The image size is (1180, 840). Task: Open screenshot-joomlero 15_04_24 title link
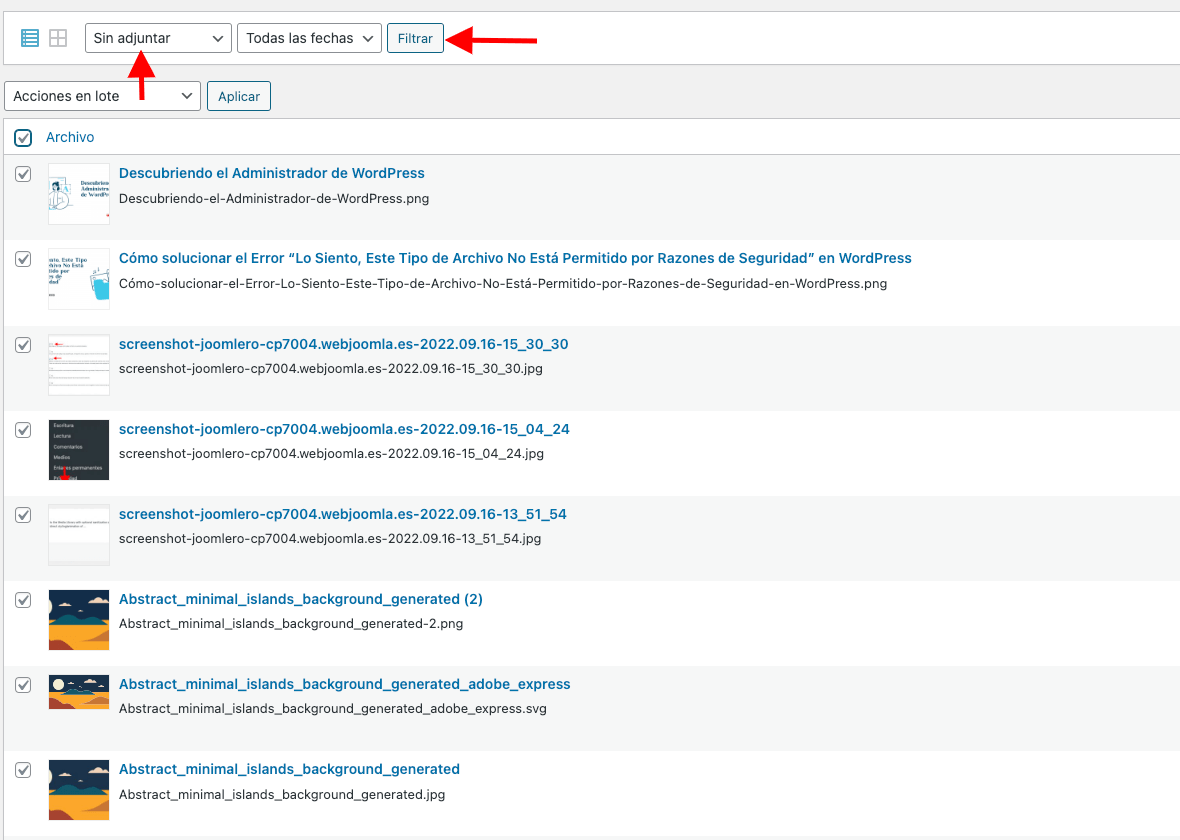point(344,429)
